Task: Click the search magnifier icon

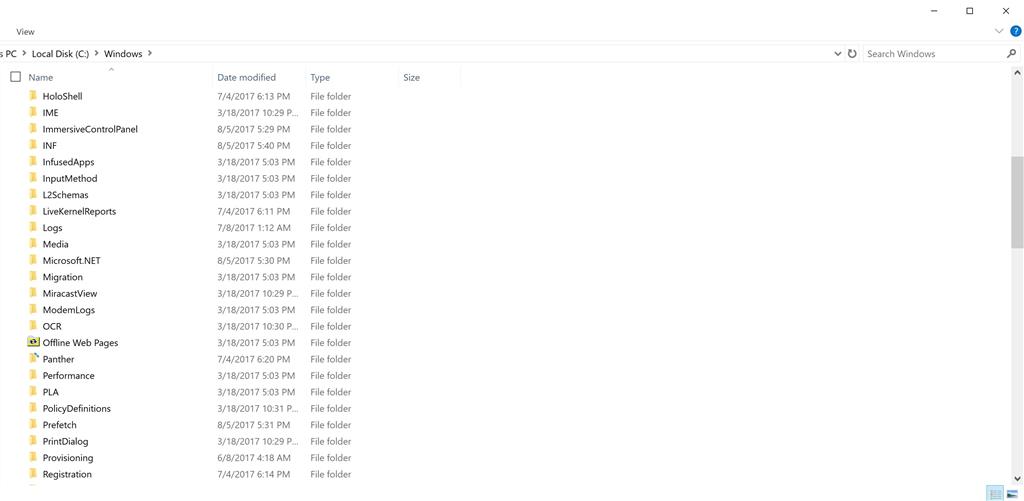Action: tap(1012, 54)
